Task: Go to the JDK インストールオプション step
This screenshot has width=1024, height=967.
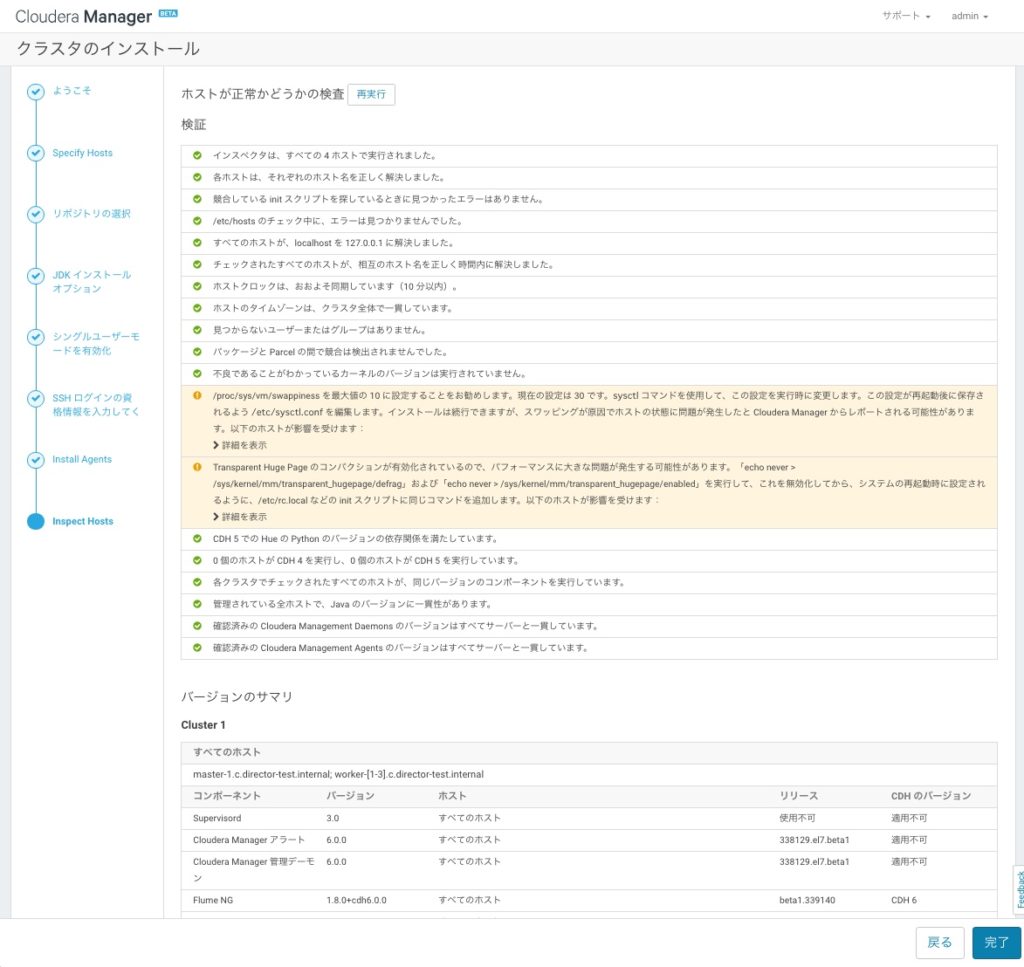Action: (91, 281)
